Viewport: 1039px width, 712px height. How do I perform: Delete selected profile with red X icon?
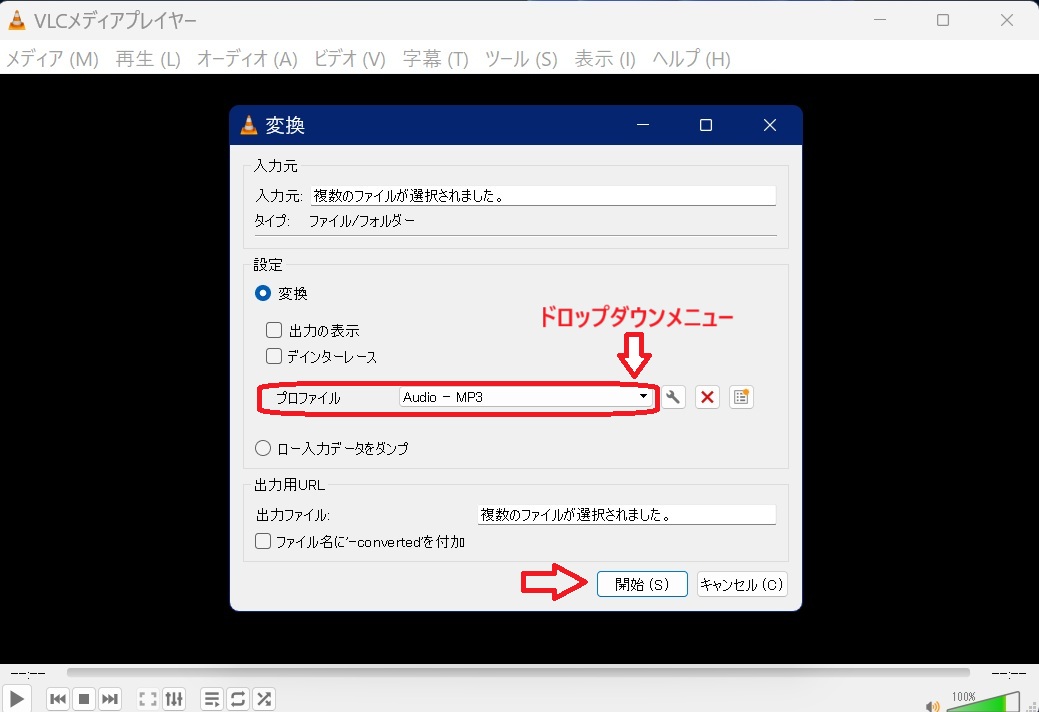tap(707, 397)
